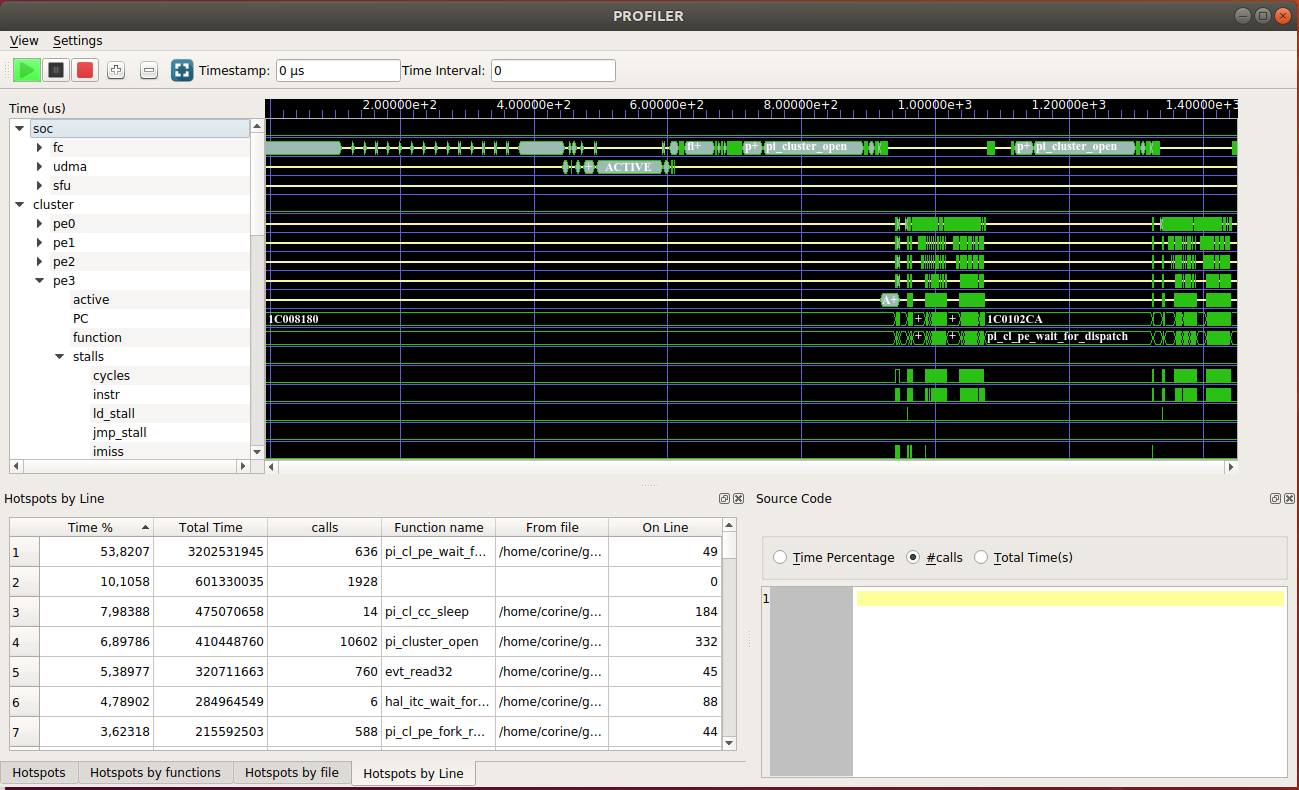
Task: Switch to Hotspots by functions tab
Action: (155, 772)
